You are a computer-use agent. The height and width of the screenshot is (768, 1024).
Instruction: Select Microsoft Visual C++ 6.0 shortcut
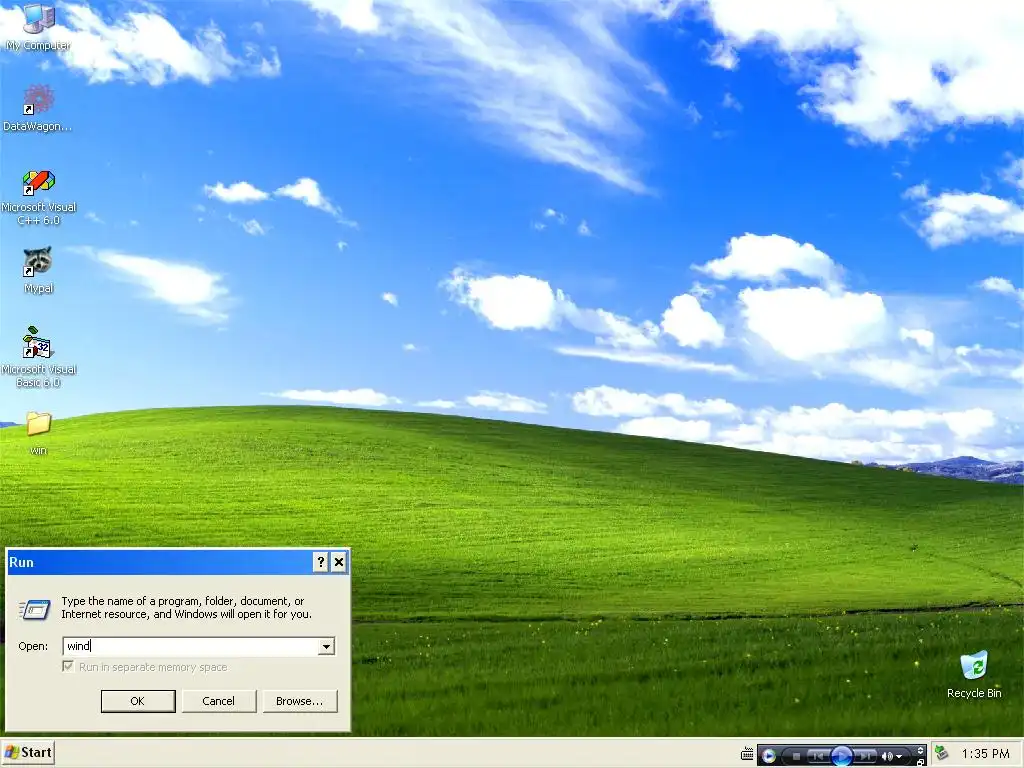39,197
